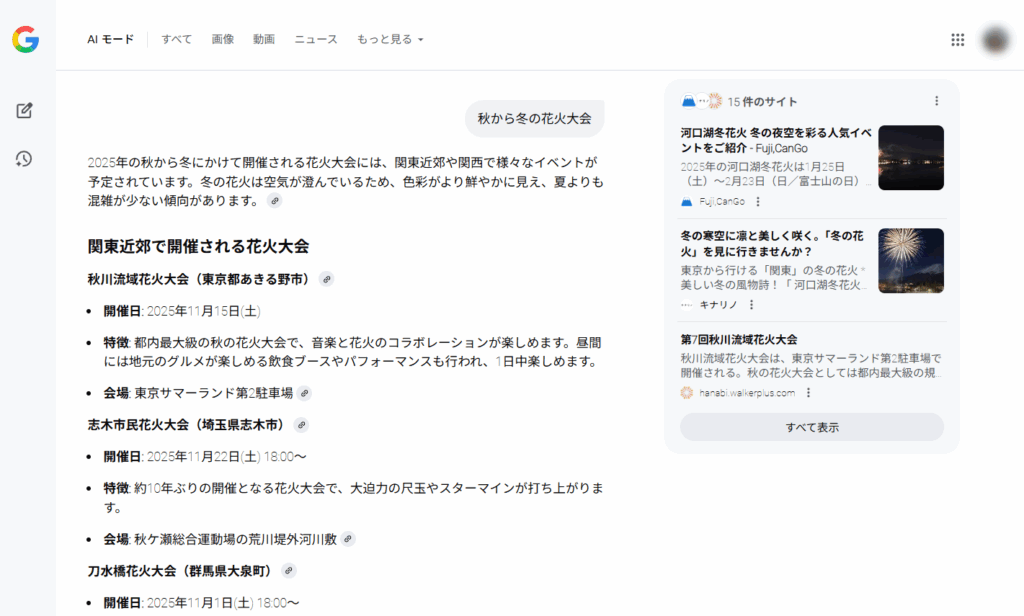Open the AI Mode history icon
This screenshot has height=616, width=1024.
point(25,158)
